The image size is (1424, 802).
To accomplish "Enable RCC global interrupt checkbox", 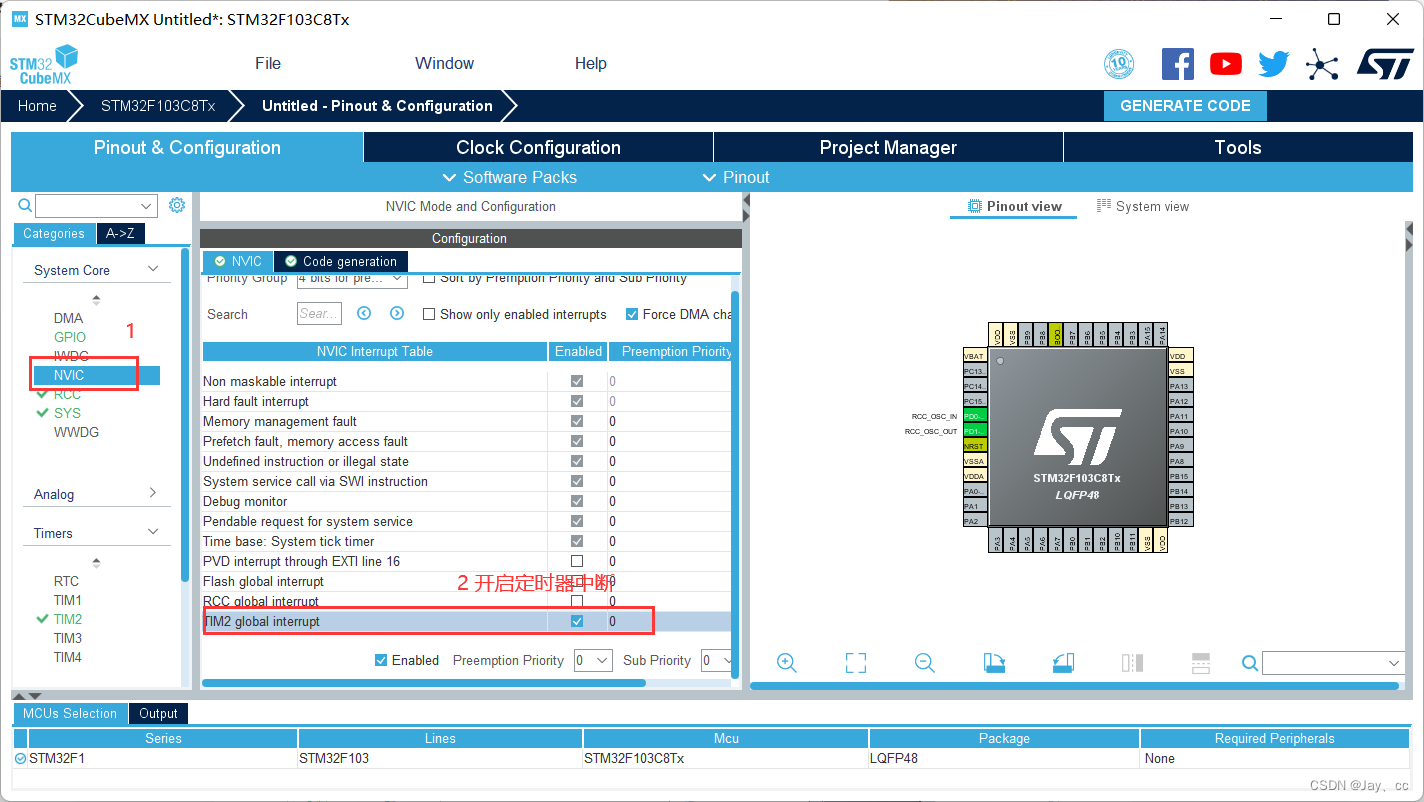I will (x=577, y=601).
